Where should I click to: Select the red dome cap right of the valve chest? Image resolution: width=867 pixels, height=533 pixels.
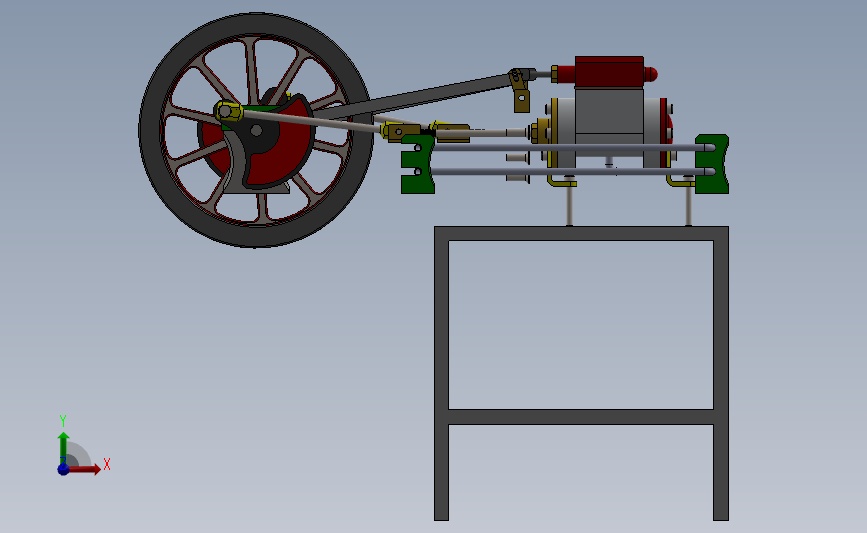(x=651, y=74)
